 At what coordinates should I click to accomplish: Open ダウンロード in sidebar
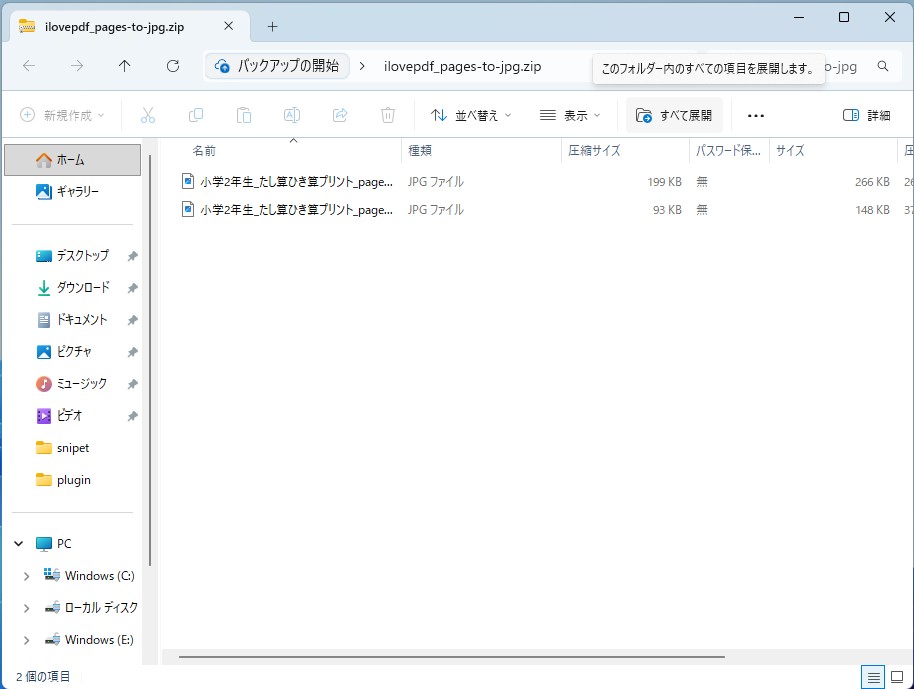[x=72, y=287]
